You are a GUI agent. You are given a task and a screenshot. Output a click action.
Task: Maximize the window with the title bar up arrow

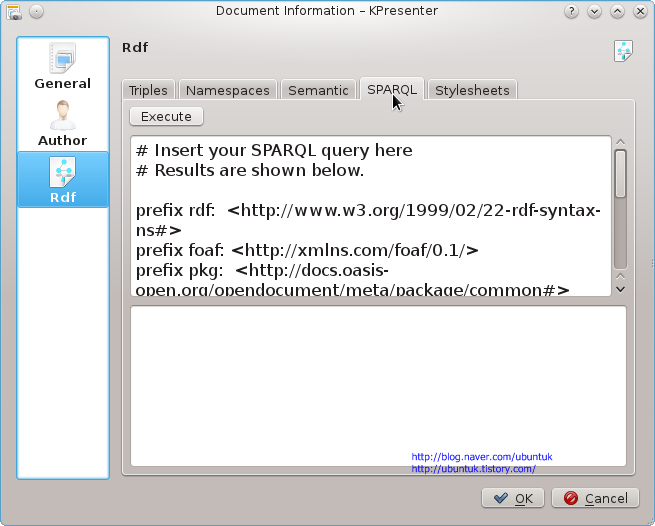tap(617, 11)
